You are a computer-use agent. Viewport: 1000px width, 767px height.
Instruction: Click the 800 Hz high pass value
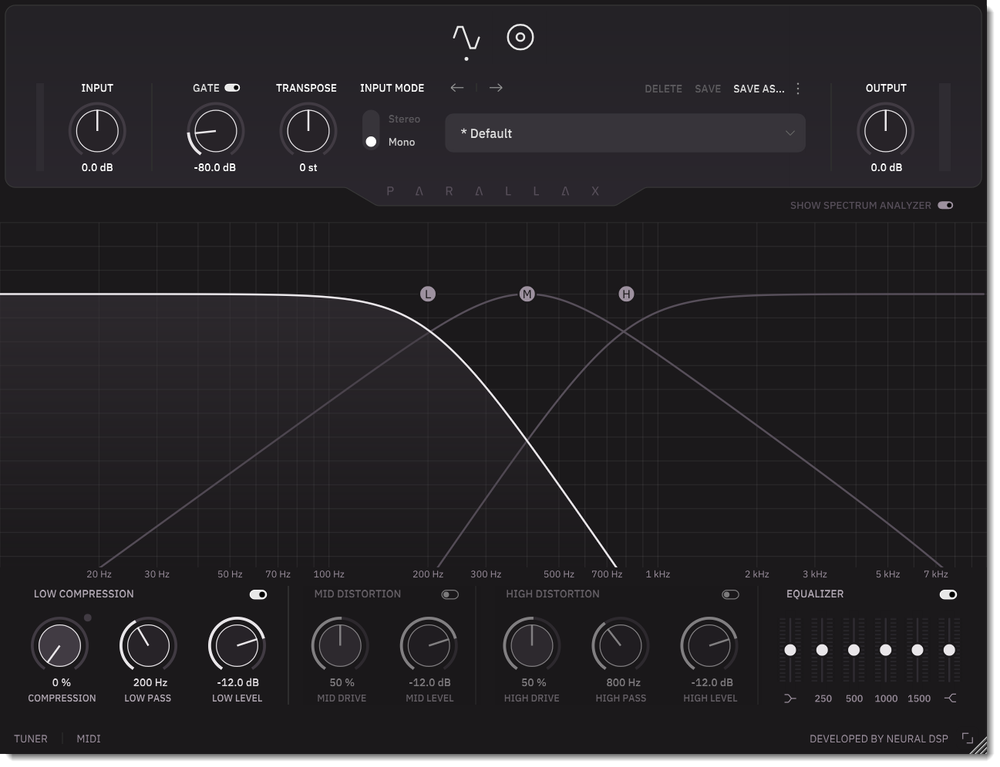point(623,682)
